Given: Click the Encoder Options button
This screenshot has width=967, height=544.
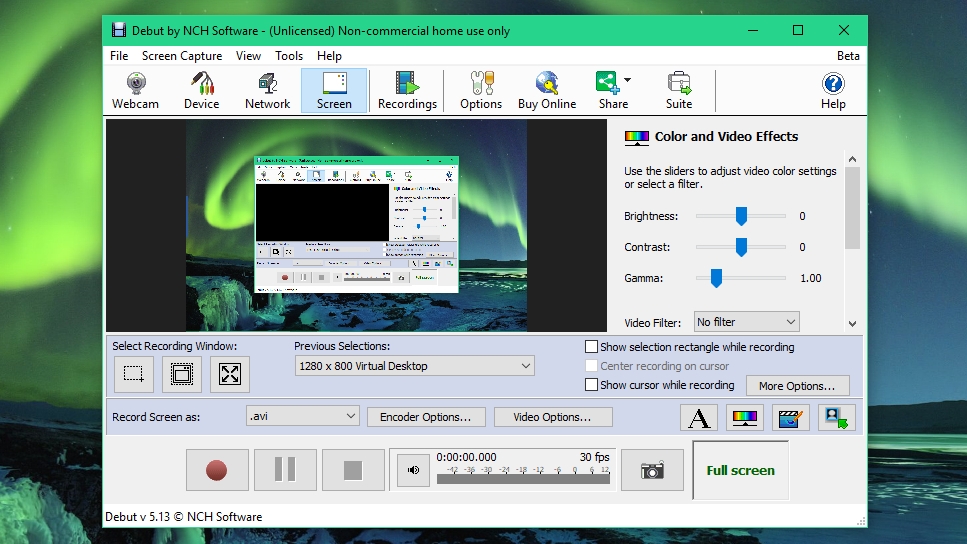Looking at the screenshot, I should (x=426, y=417).
